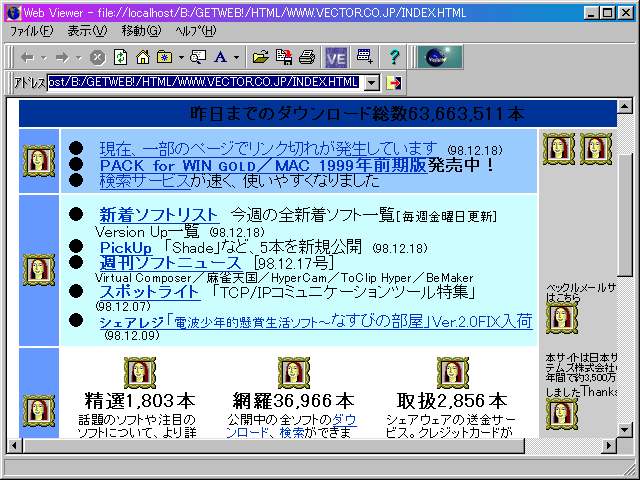Open the Favorites folder icon

(164, 57)
